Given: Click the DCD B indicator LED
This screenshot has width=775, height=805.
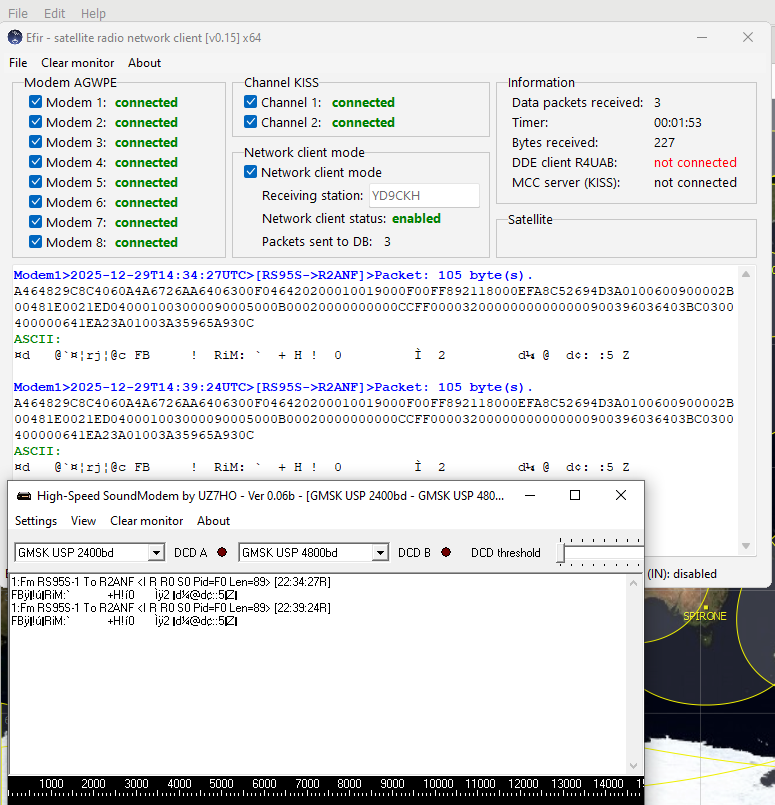Looking at the screenshot, I should point(445,553).
